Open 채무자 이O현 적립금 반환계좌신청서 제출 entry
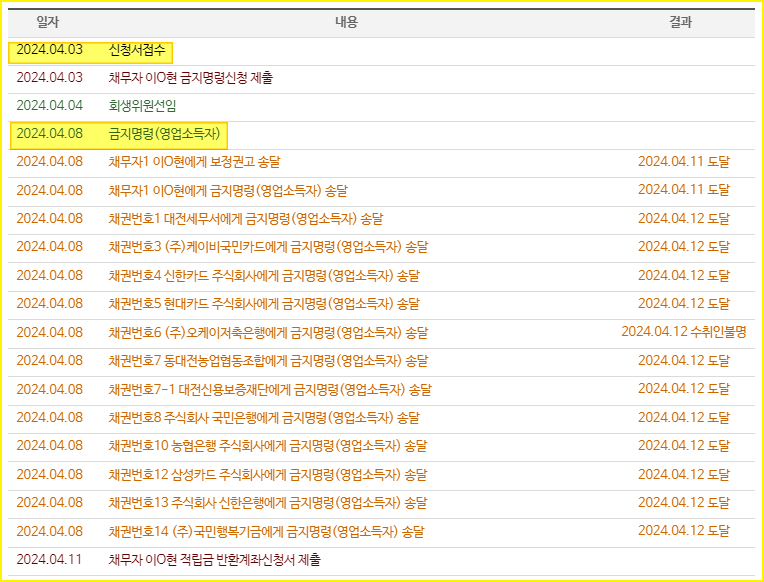The height and width of the screenshot is (582, 764). point(214,560)
